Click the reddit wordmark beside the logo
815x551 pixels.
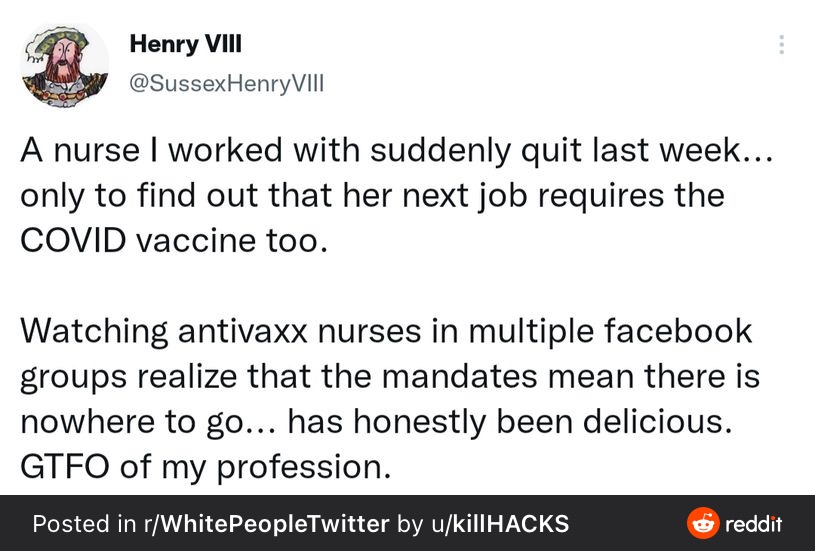click(x=753, y=524)
